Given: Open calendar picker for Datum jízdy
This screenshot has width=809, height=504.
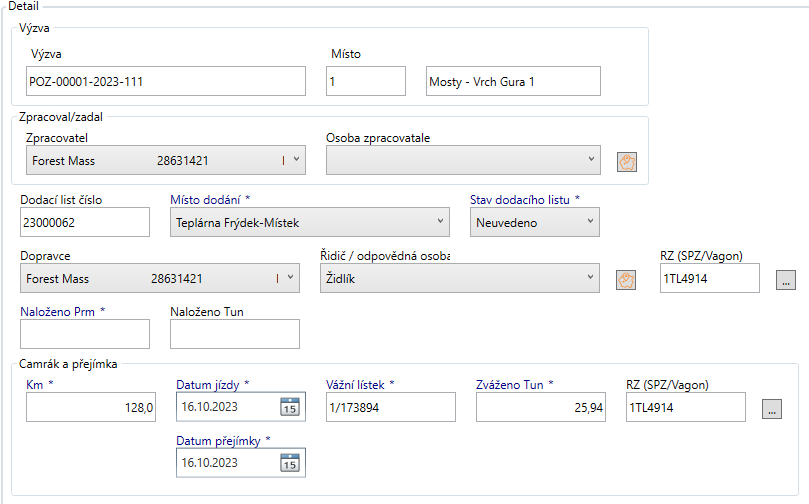Looking at the screenshot, I should coord(289,407).
